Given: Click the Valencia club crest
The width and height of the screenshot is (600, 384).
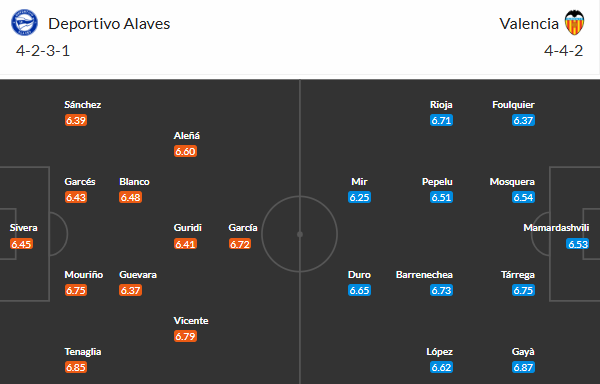Looking at the screenshot, I should click(574, 23).
